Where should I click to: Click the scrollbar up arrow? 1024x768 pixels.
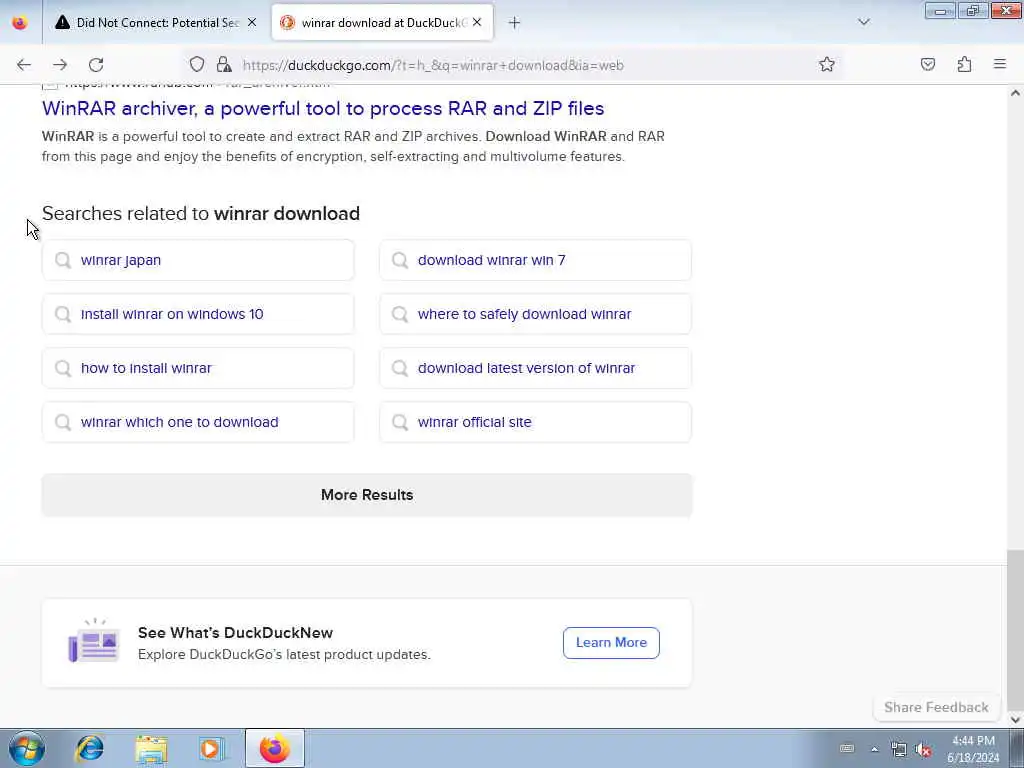click(1015, 93)
